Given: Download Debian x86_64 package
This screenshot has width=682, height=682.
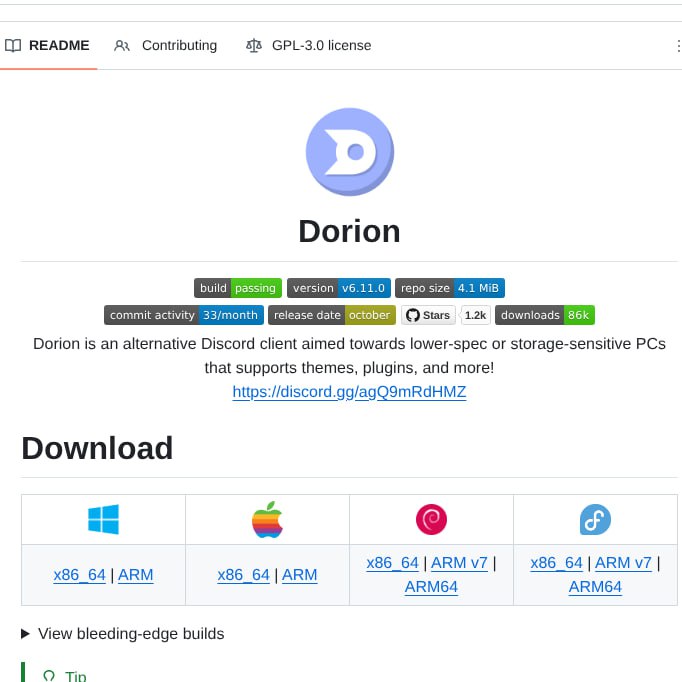Looking at the screenshot, I should [x=392, y=563].
